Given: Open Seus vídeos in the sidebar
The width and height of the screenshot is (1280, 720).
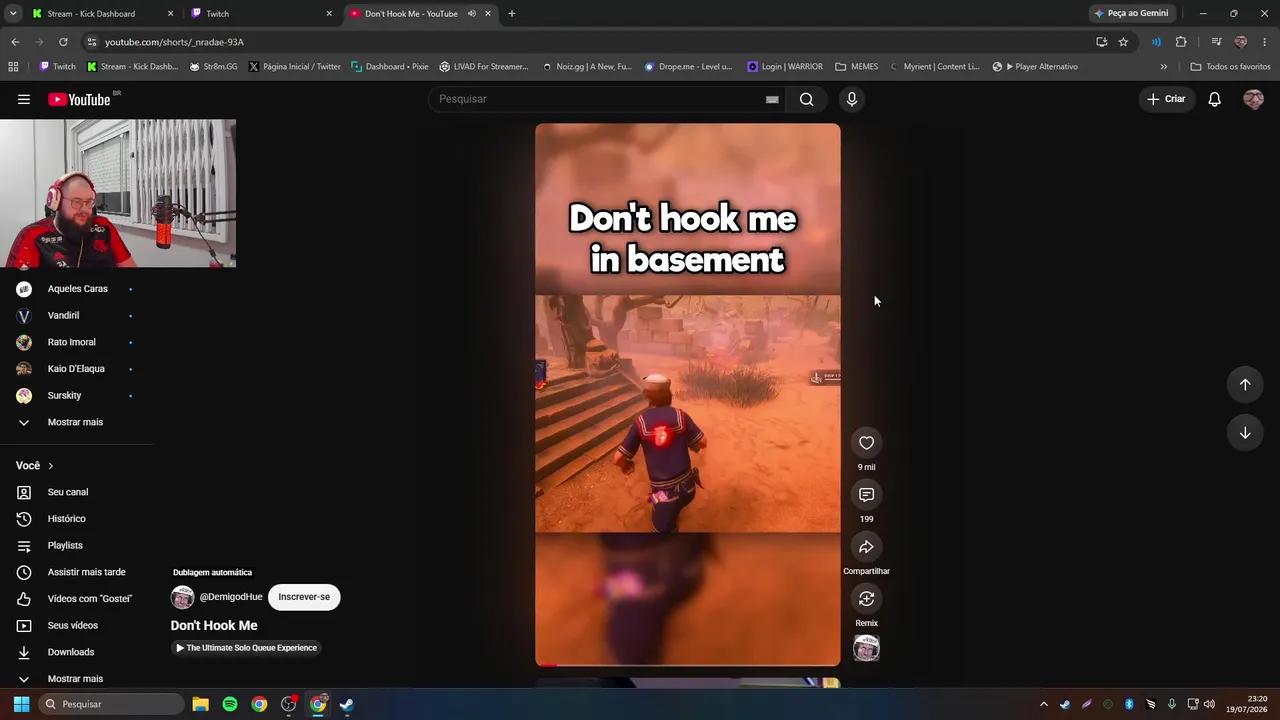Looking at the screenshot, I should [72, 625].
